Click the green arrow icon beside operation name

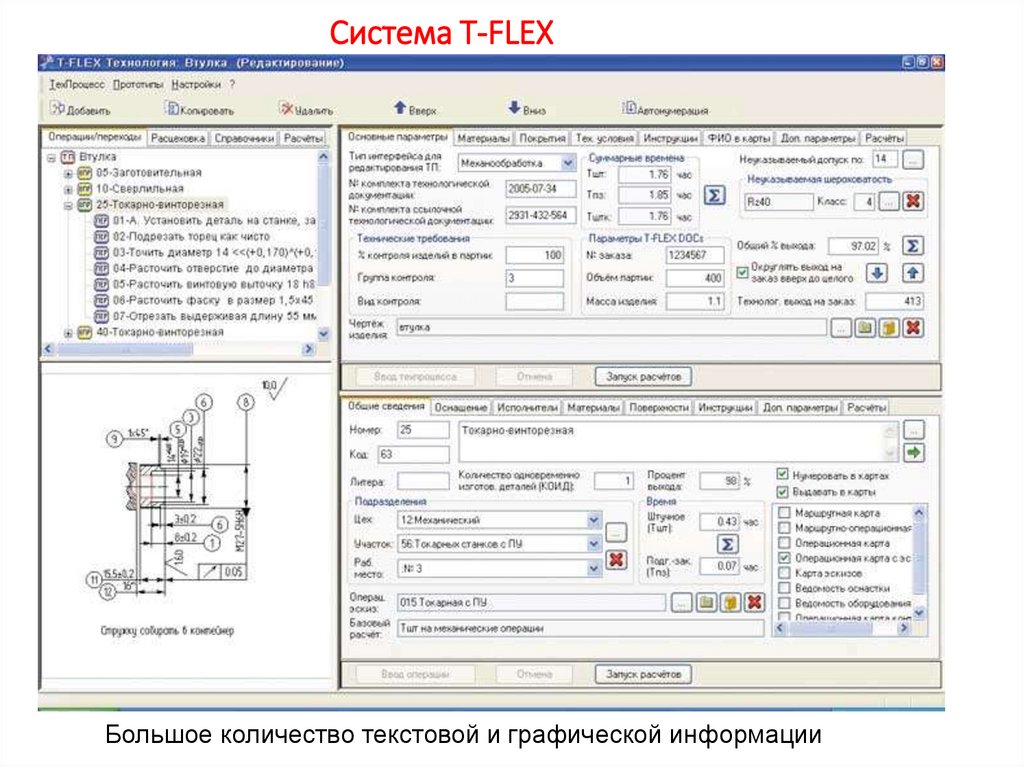[914, 452]
